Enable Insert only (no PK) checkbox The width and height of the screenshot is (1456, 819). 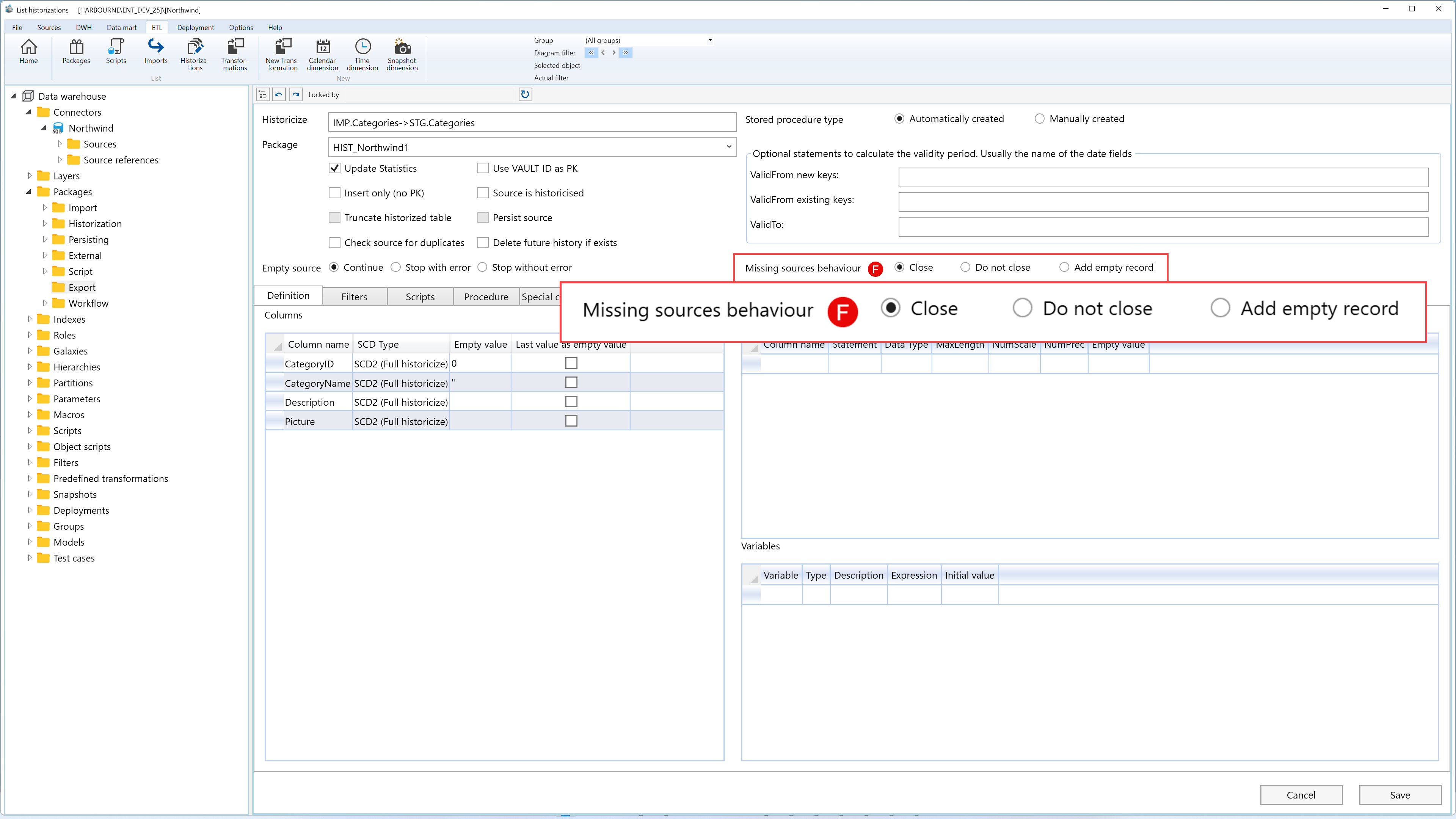(334, 193)
